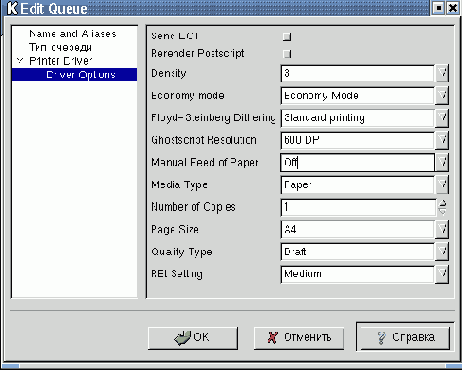
Task: Increase Number of Copies with up arrow
Action: pyautogui.click(x=442, y=203)
